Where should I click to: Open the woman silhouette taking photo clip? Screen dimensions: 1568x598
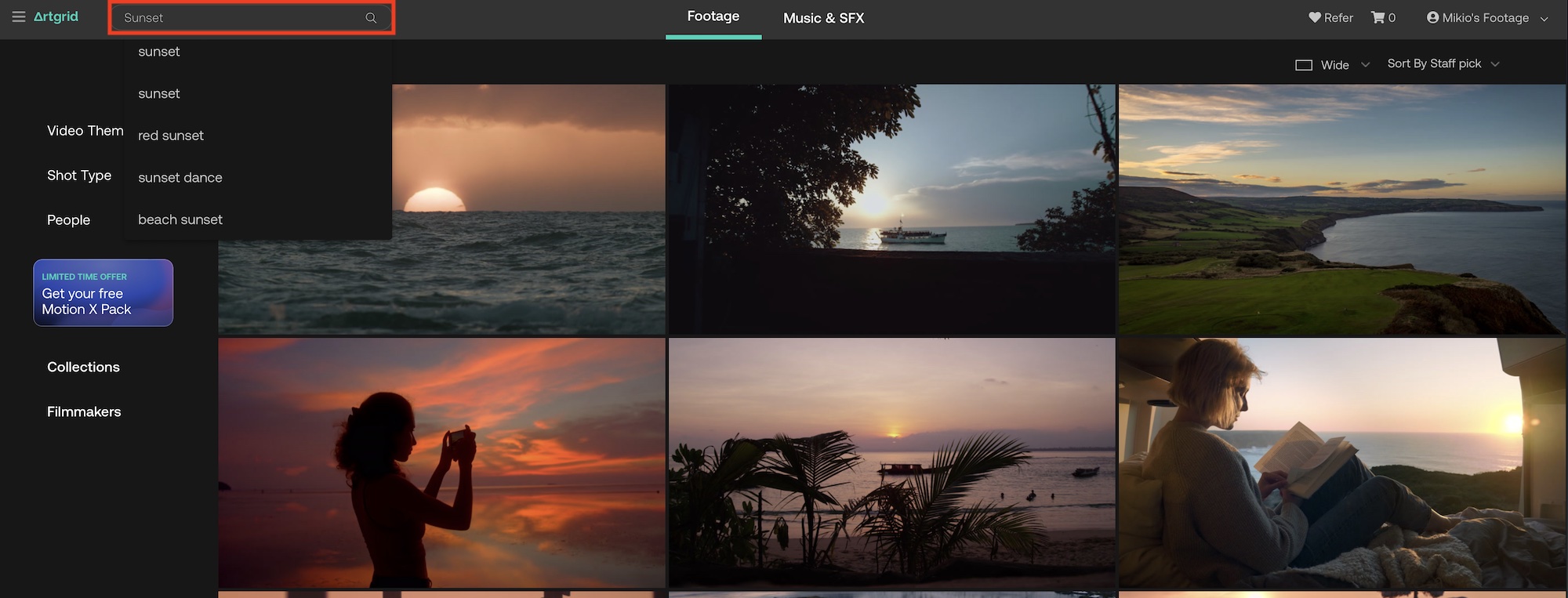click(441, 463)
